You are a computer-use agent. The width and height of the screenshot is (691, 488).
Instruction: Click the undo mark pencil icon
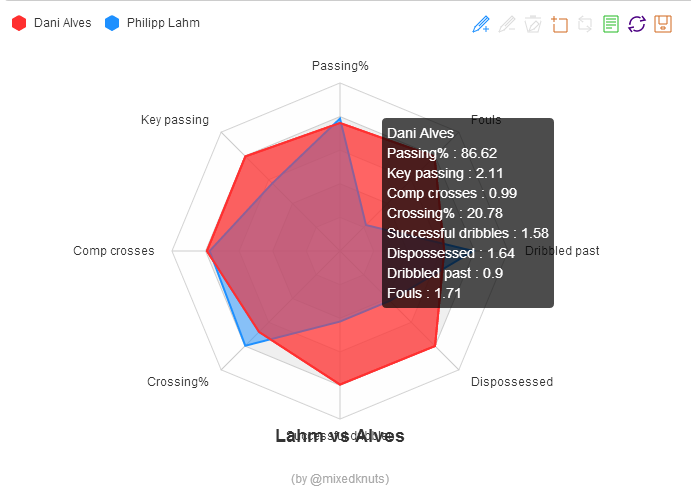coord(507,24)
